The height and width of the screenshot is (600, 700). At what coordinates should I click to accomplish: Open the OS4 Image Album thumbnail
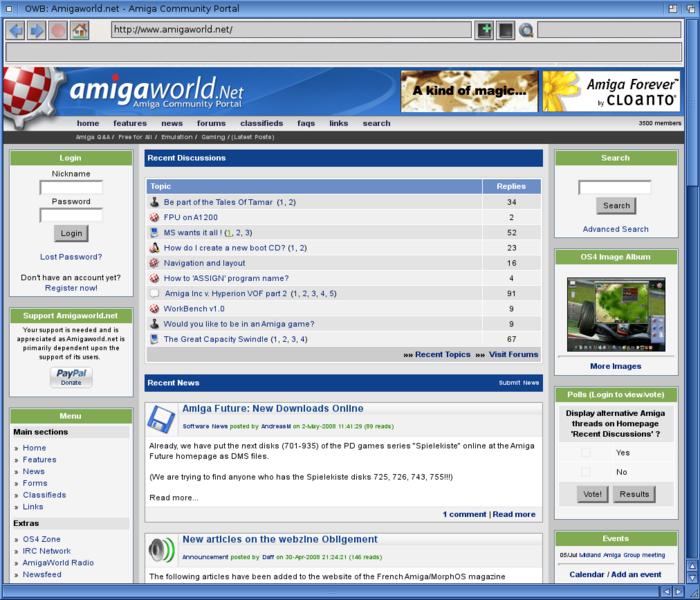pyautogui.click(x=615, y=313)
